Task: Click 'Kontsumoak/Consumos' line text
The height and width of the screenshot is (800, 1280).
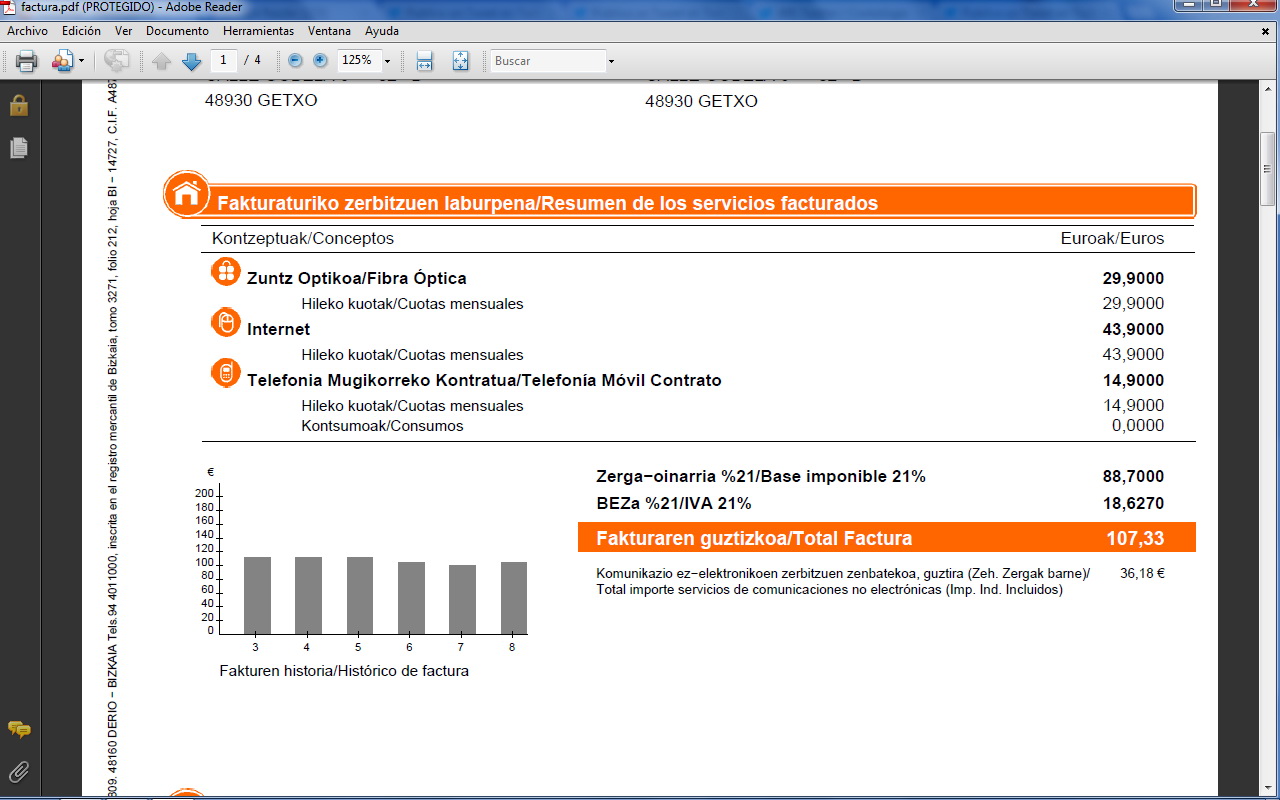Action: coord(383,426)
